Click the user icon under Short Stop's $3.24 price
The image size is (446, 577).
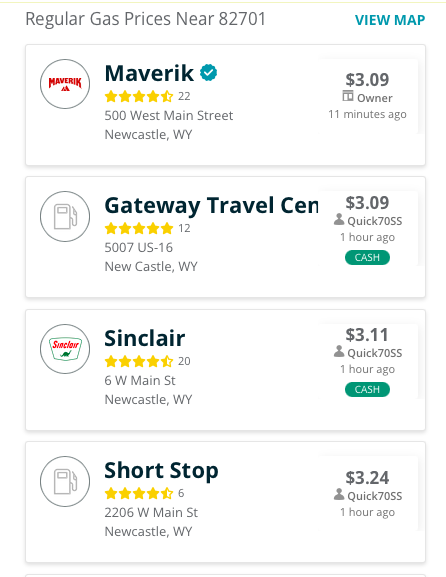click(339, 494)
